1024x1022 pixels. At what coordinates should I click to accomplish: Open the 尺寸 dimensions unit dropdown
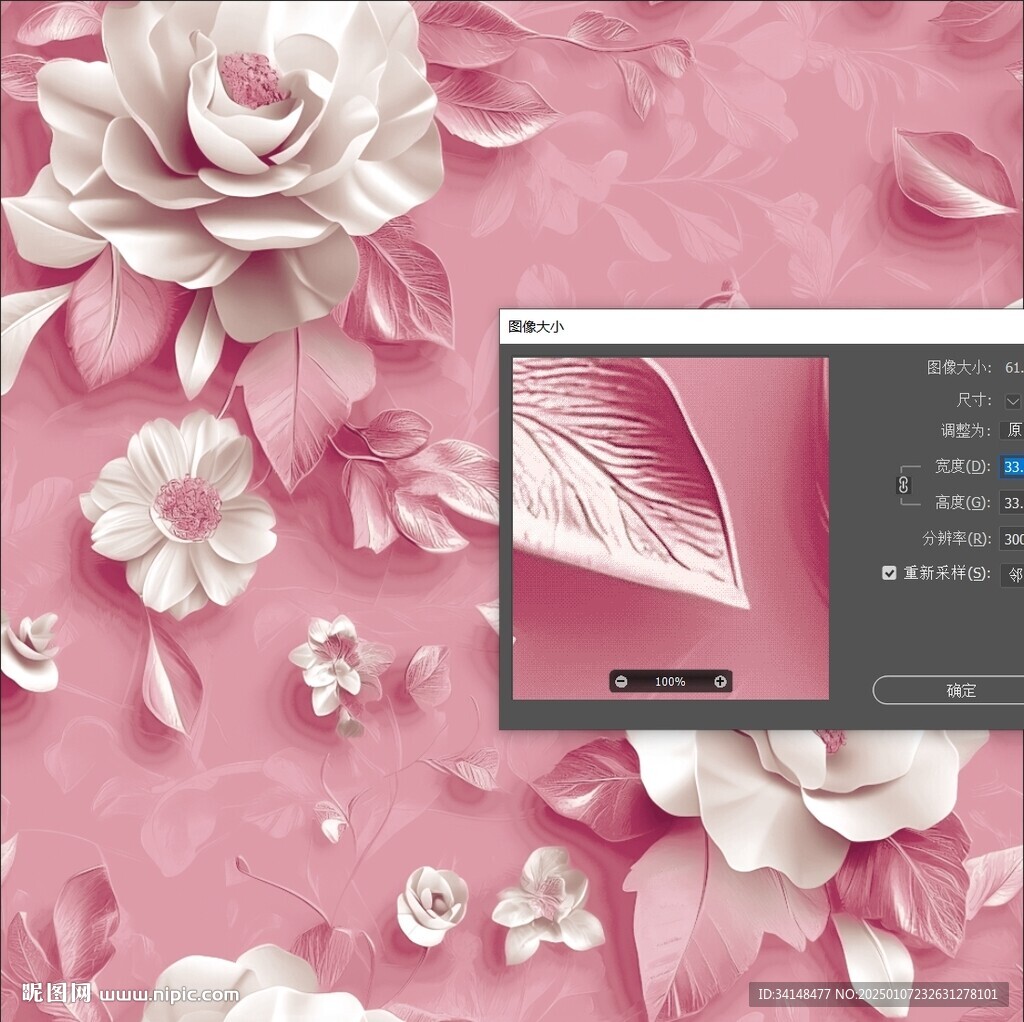point(1013,401)
